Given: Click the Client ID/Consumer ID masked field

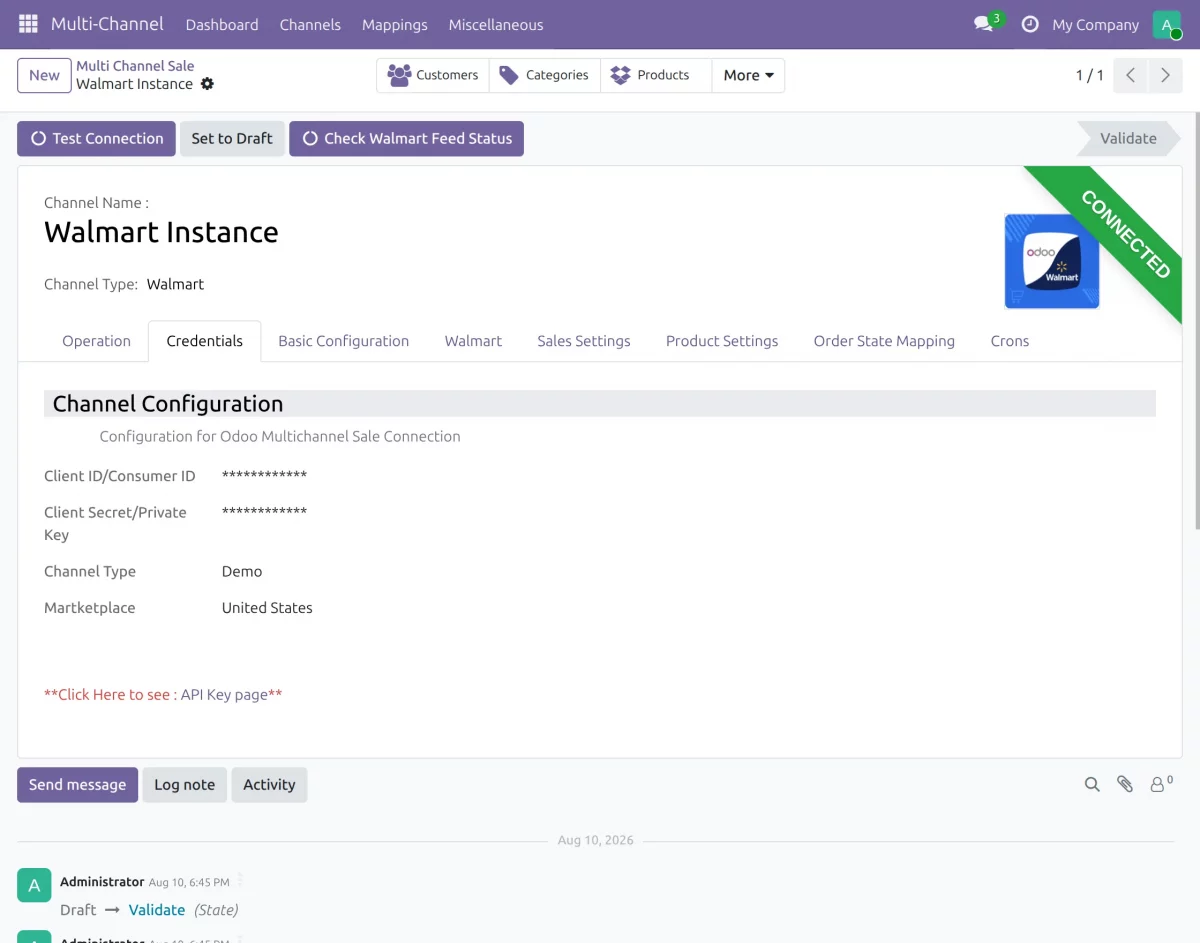Looking at the screenshot, I should pyautogui.click(x=264, y=476).
